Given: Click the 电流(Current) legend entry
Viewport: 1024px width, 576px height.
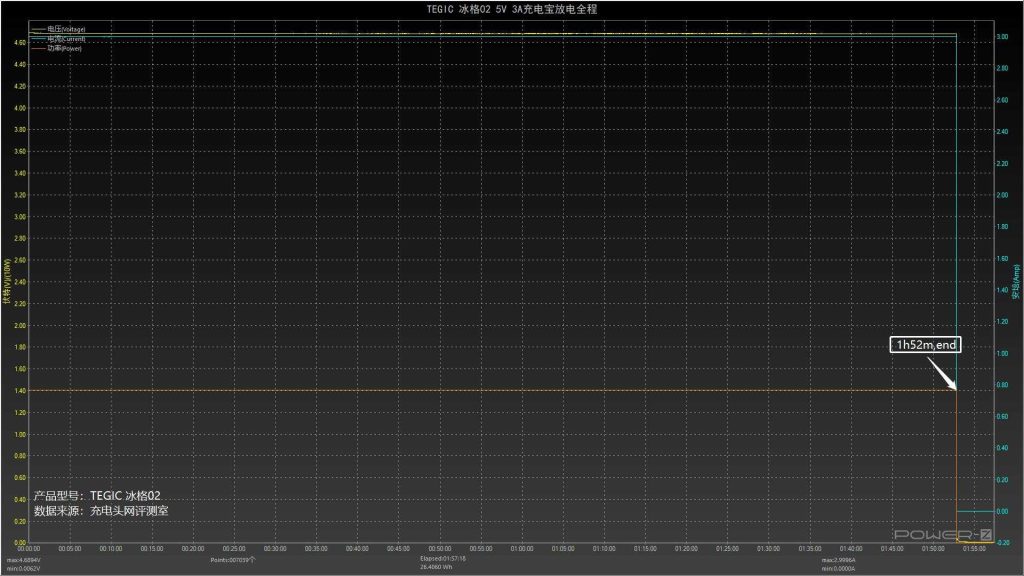Looking at the screenshot, I should (58, 39).
